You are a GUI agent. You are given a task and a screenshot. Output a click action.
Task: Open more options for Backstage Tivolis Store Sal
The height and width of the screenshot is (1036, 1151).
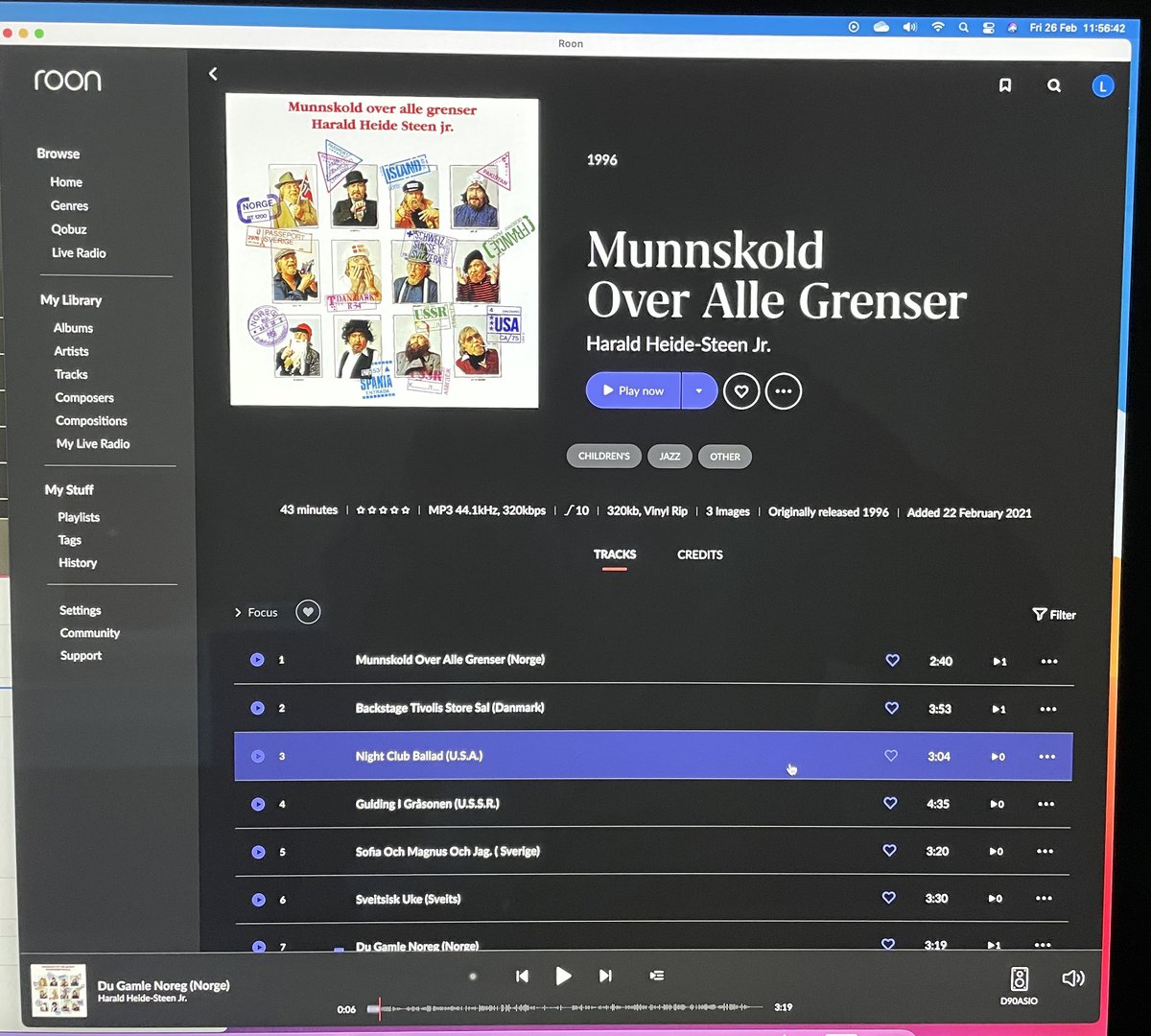click(x=1048, y=709)
